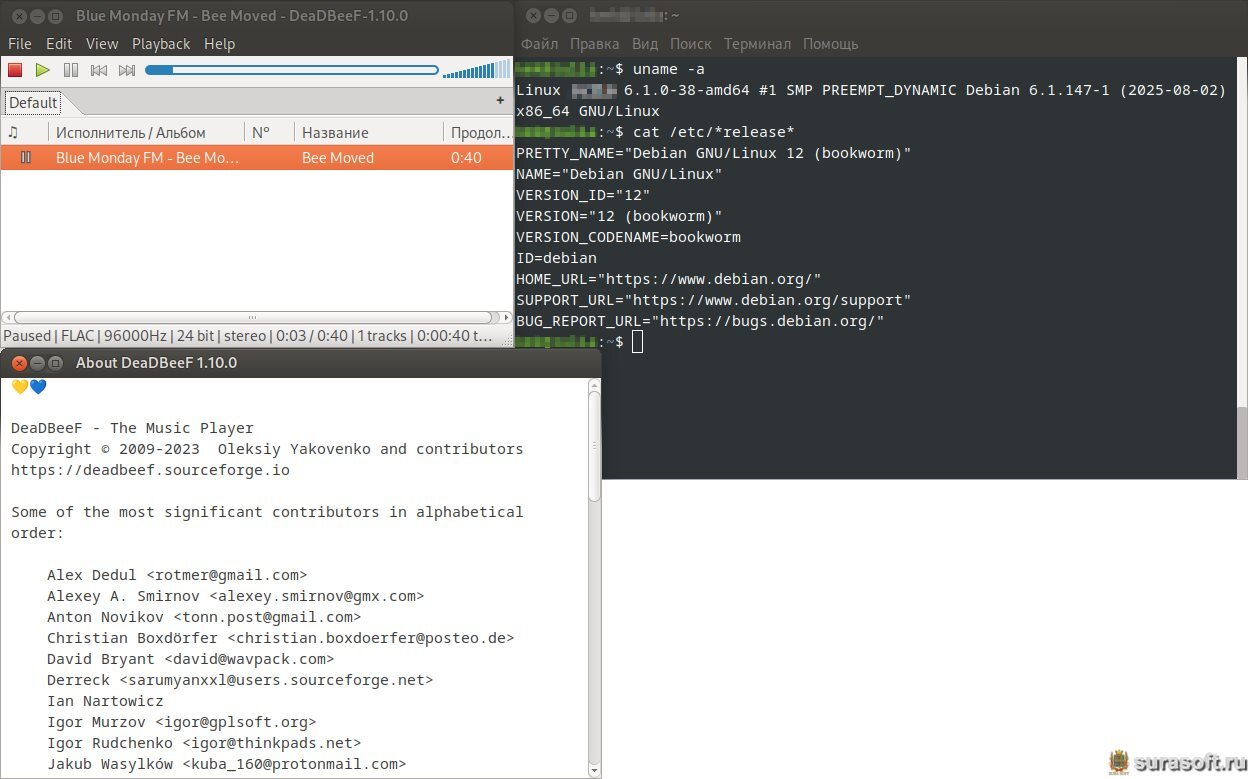Click the Jakub Wasylków contributor line
The width and height of the screenshot is (1248, 779).
tap(227, 764)
